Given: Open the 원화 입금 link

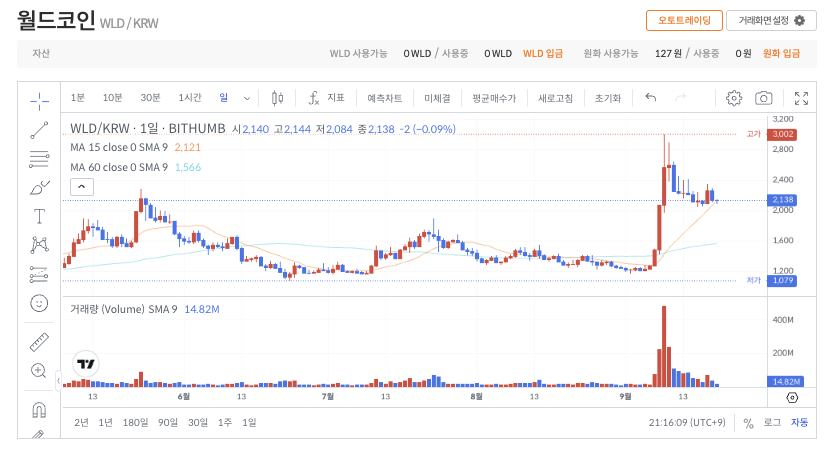Looking at the screenshot, I should tap(781, 54).
